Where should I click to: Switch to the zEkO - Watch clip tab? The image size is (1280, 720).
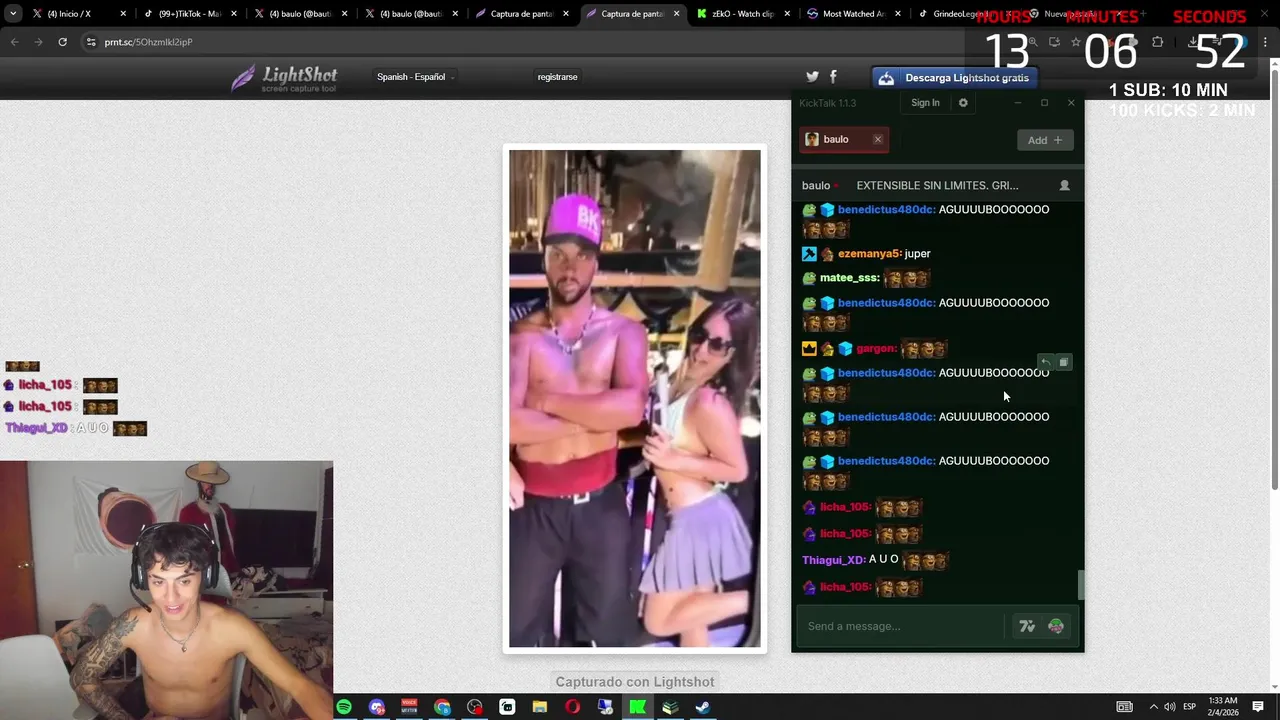pos(742,14)
